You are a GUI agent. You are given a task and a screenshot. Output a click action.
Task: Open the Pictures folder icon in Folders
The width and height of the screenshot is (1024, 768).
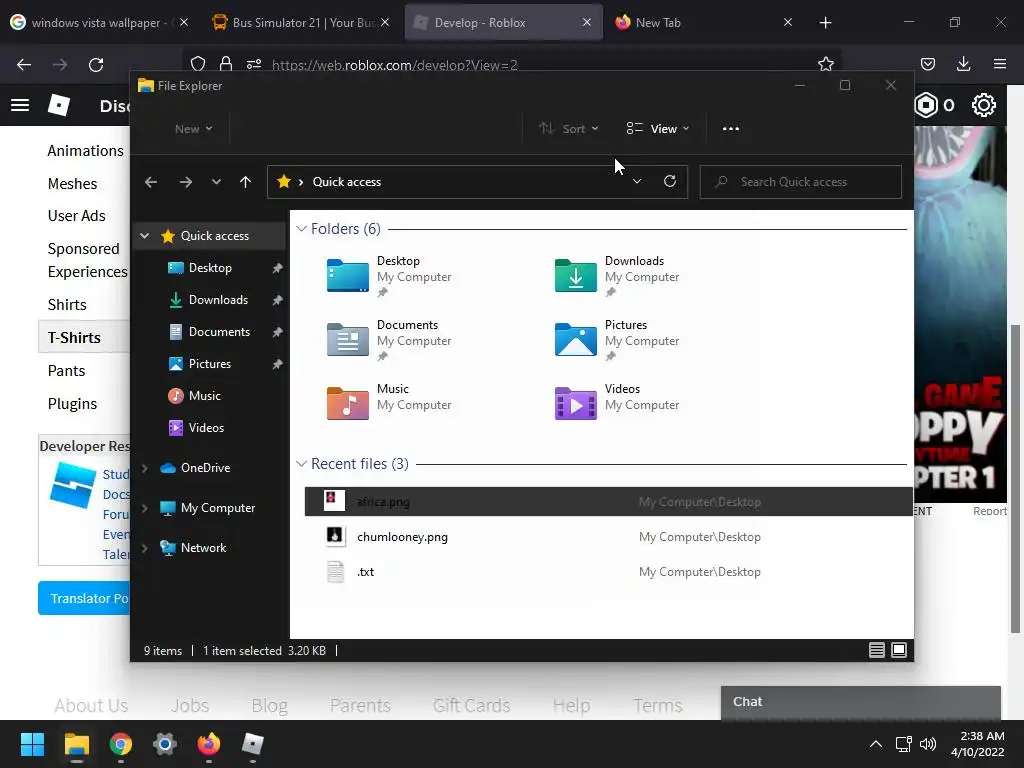point(575,339)
